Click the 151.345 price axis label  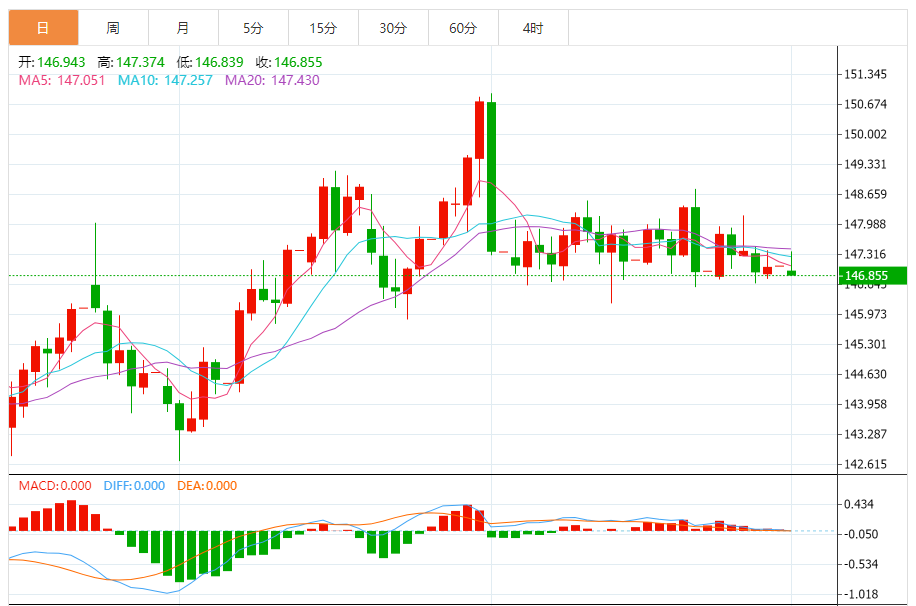[865, 74]
